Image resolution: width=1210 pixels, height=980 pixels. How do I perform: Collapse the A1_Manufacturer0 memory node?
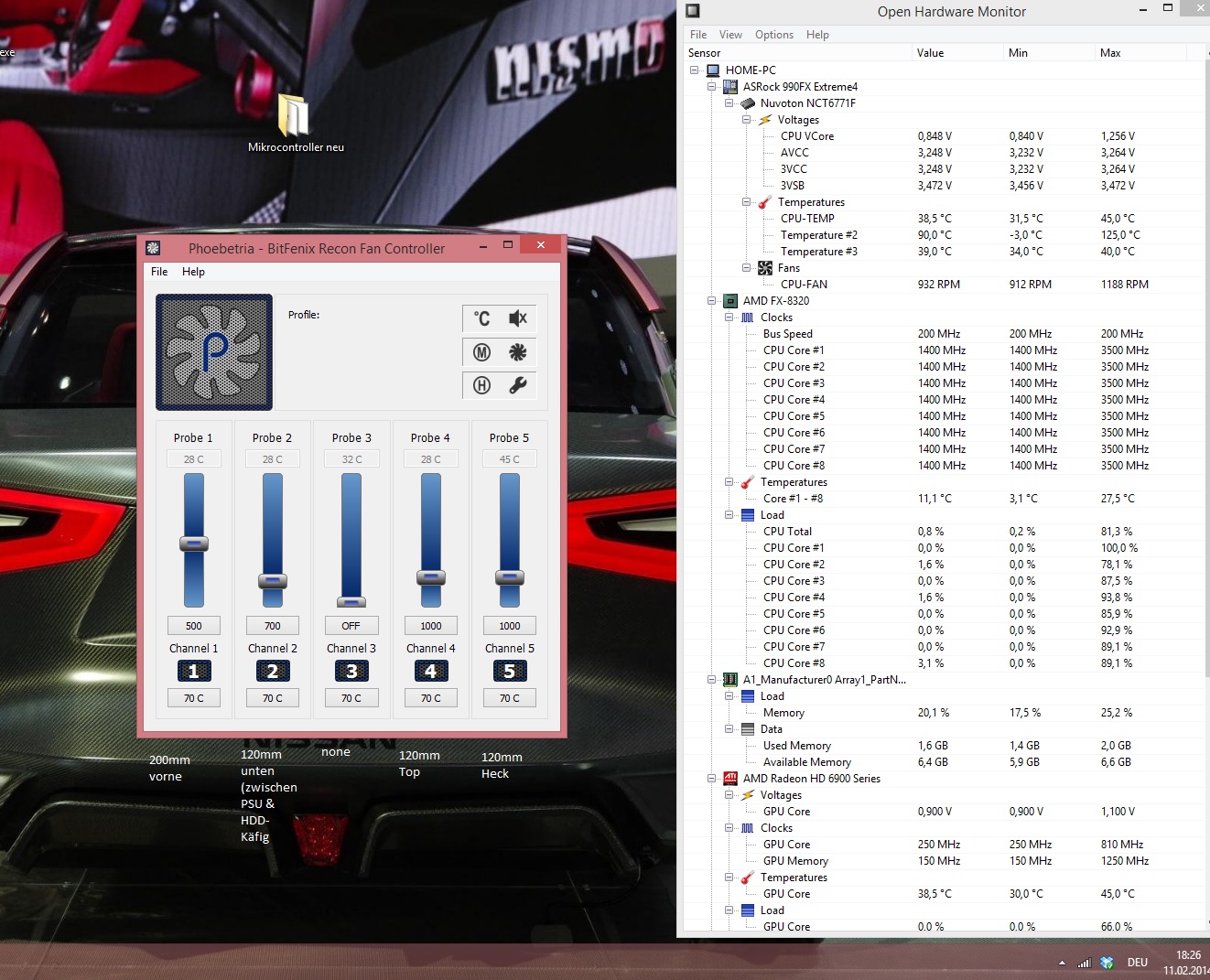click(712, 680)
